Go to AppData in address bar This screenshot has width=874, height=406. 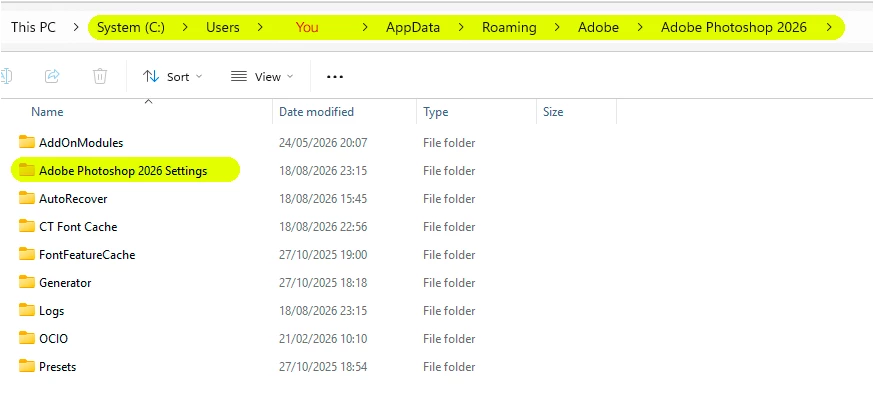[x=412, y=27]
